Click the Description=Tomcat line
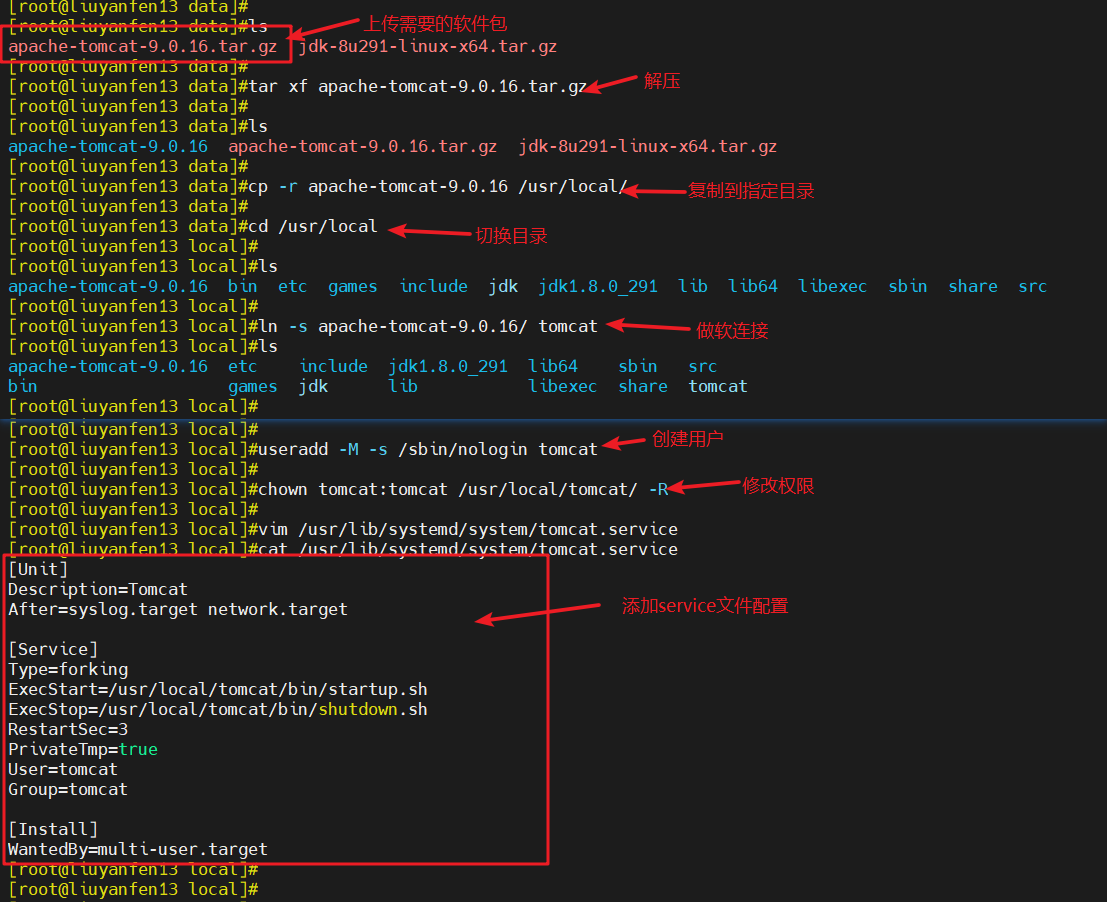 98,589
